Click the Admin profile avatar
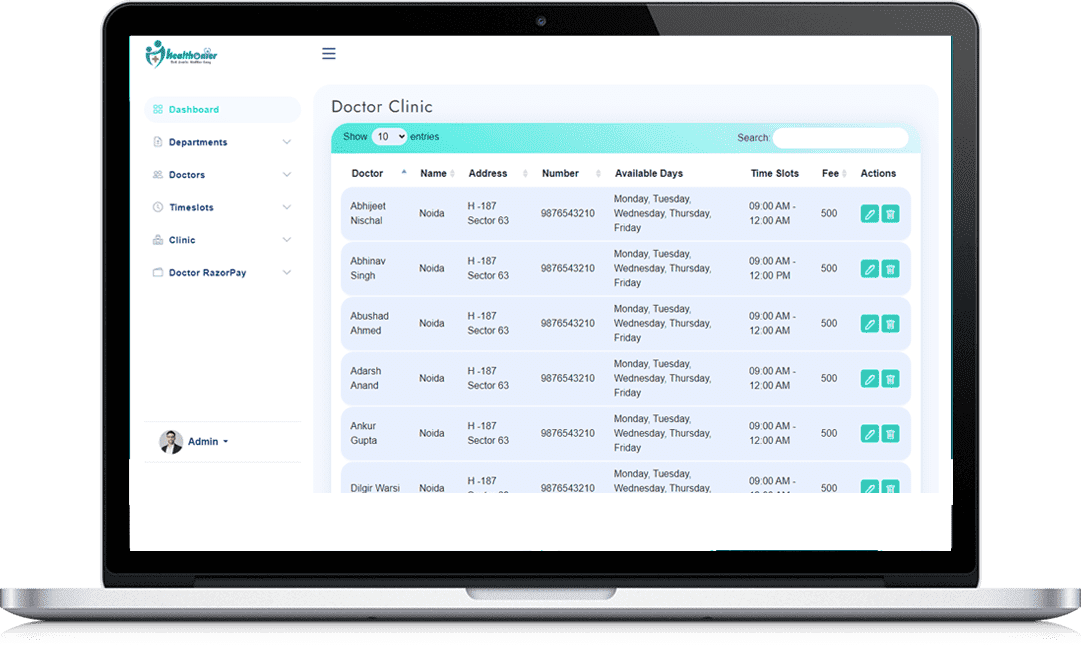The height and width of the screenshot is (645, 1081). click(x=171, y=442)
